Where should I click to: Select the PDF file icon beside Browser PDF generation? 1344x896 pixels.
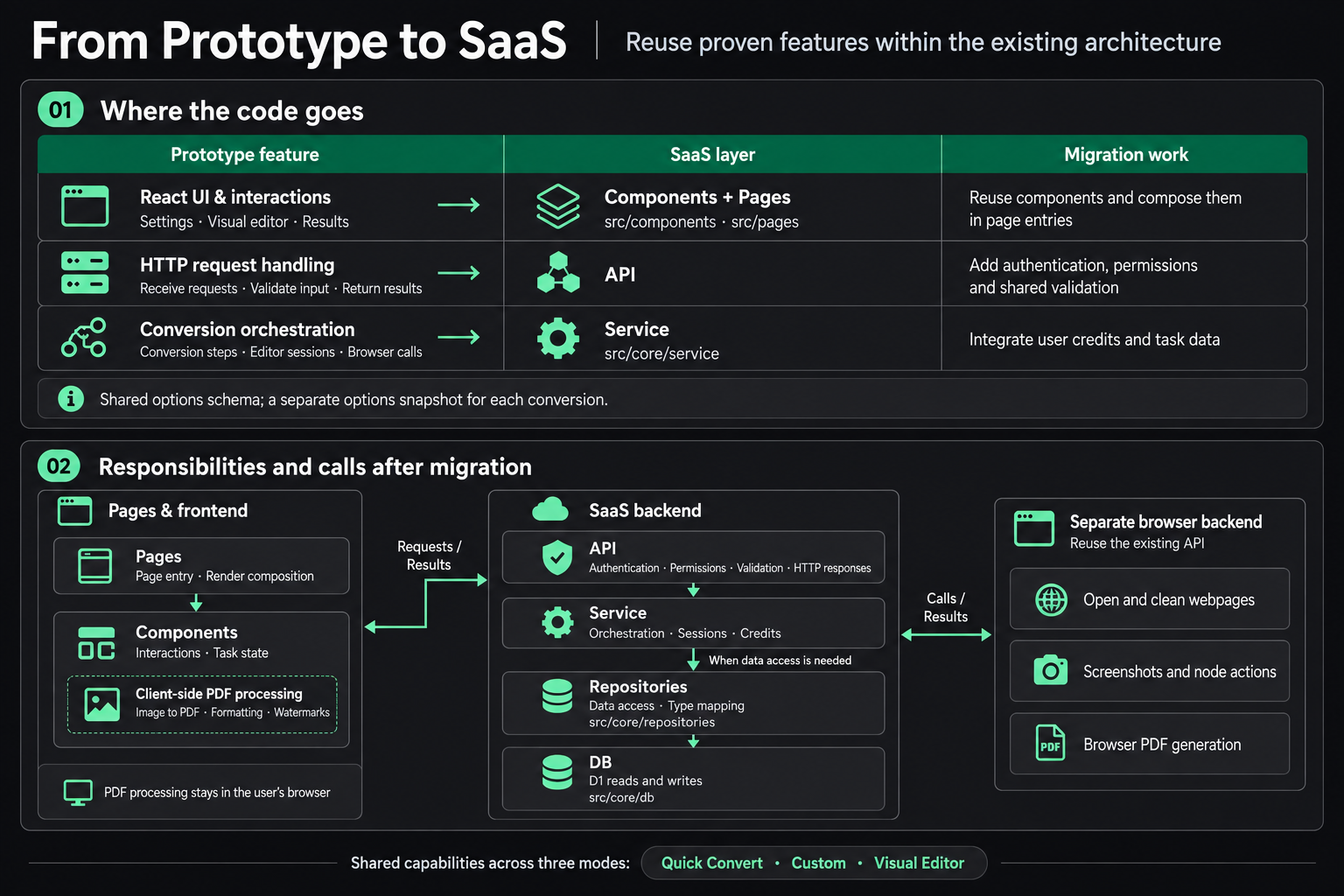1051,744
